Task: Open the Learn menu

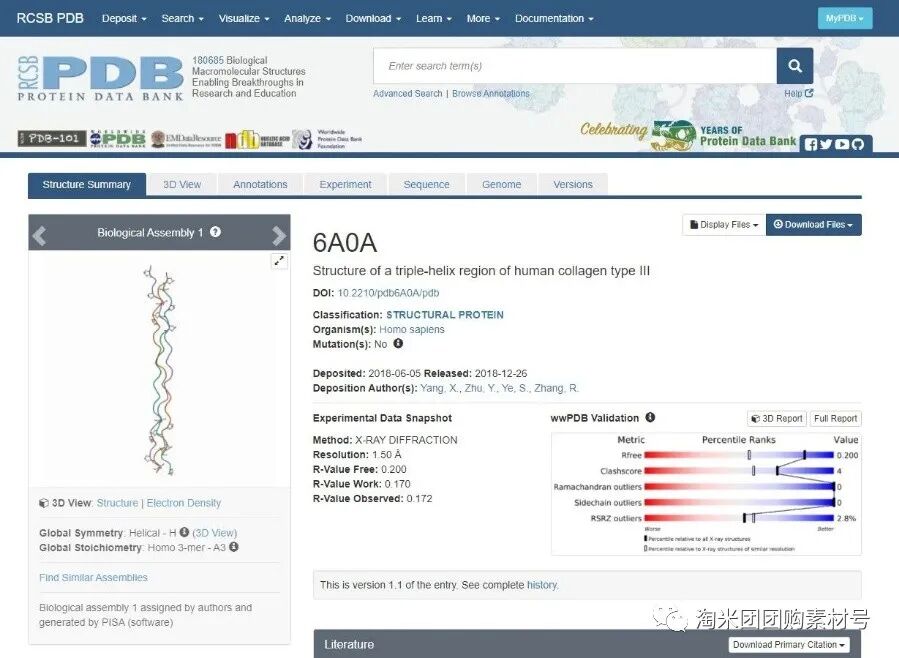Action: [434, 18]
